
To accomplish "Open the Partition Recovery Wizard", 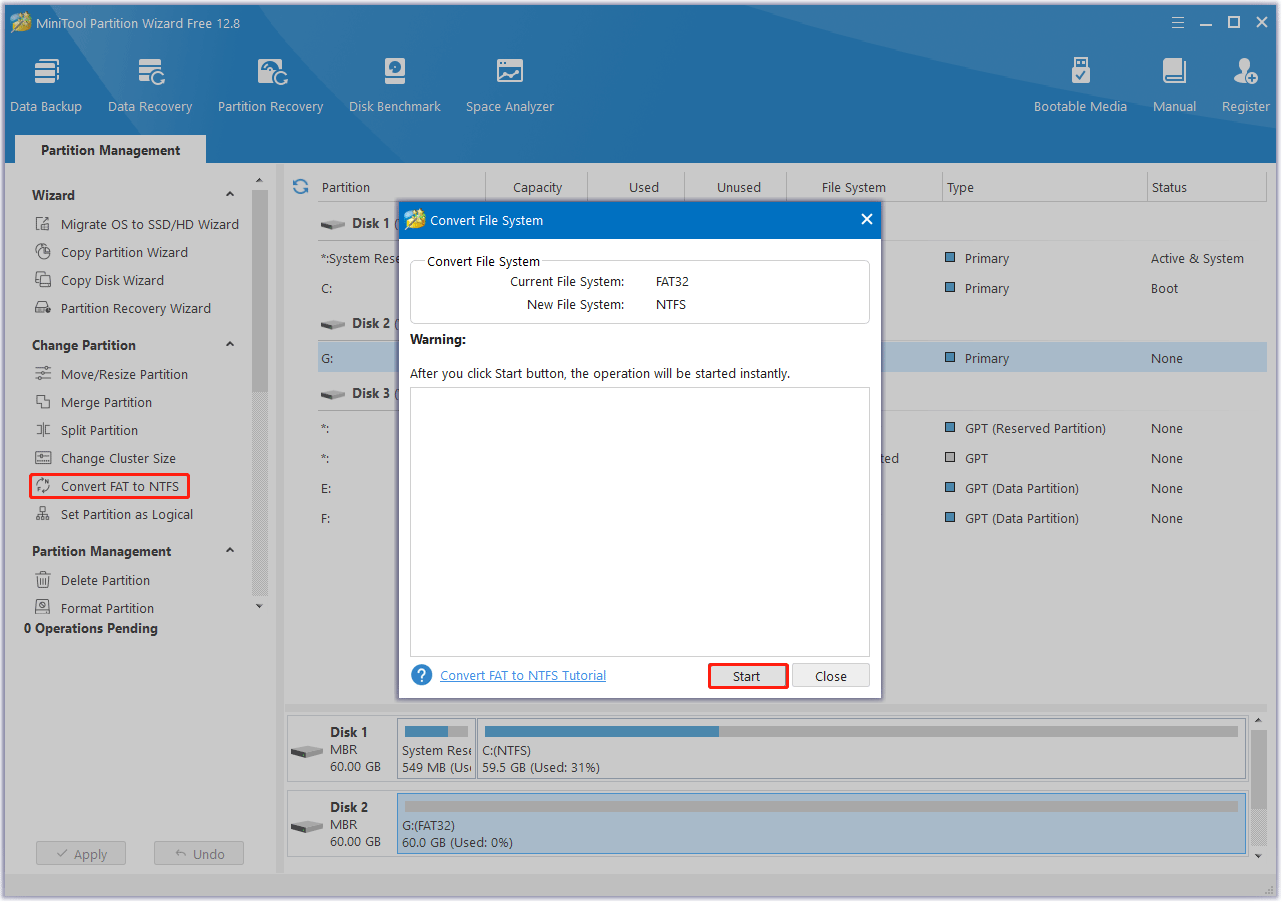I will pyautogui.click(x=123, y=308).
